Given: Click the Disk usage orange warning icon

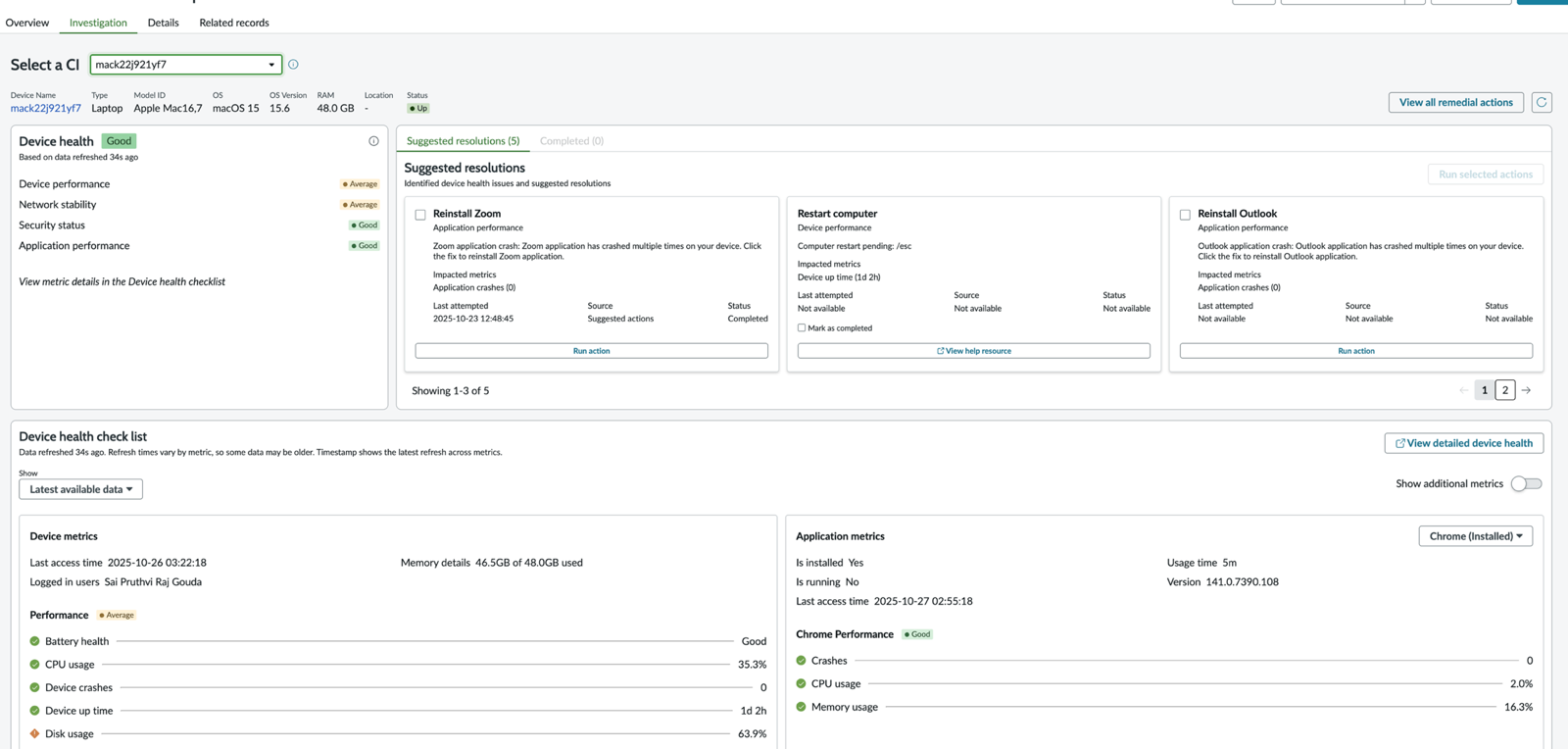Looking at the screenshot, I should pos(34,733).
